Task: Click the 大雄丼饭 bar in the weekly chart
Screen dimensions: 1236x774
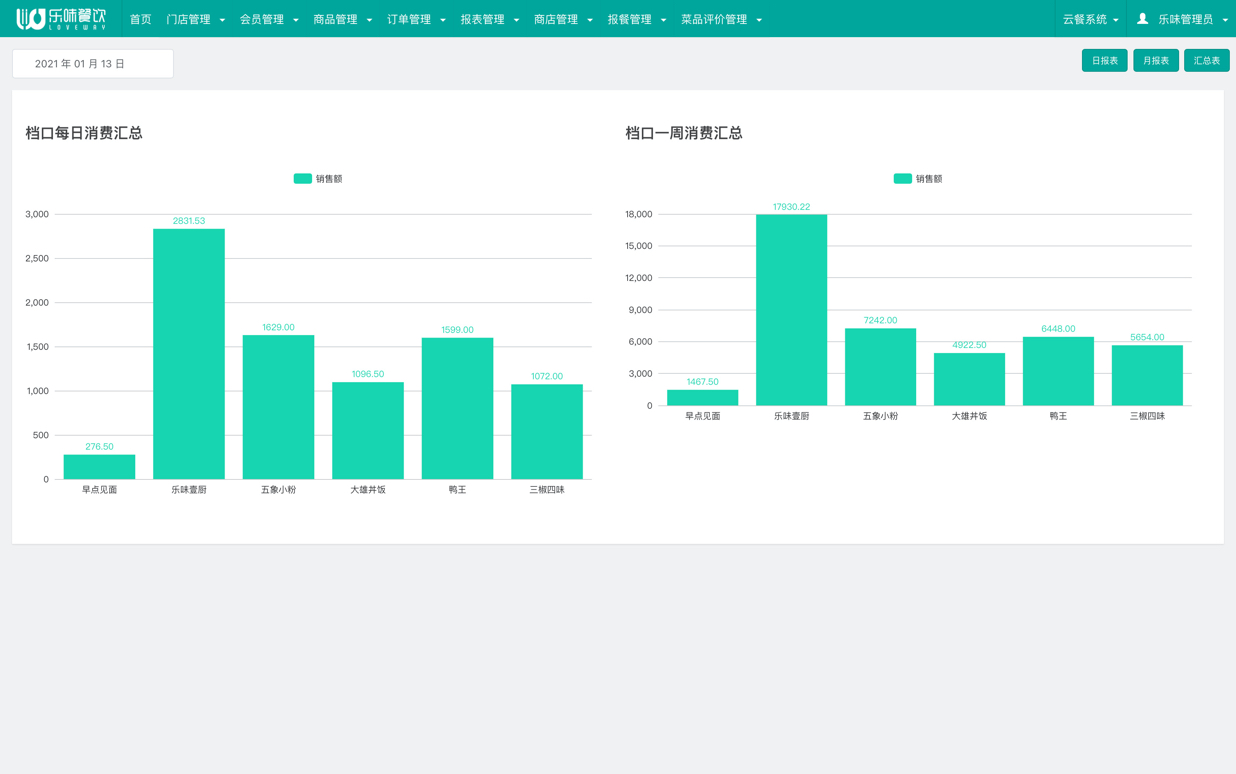Action: (969, 379)
